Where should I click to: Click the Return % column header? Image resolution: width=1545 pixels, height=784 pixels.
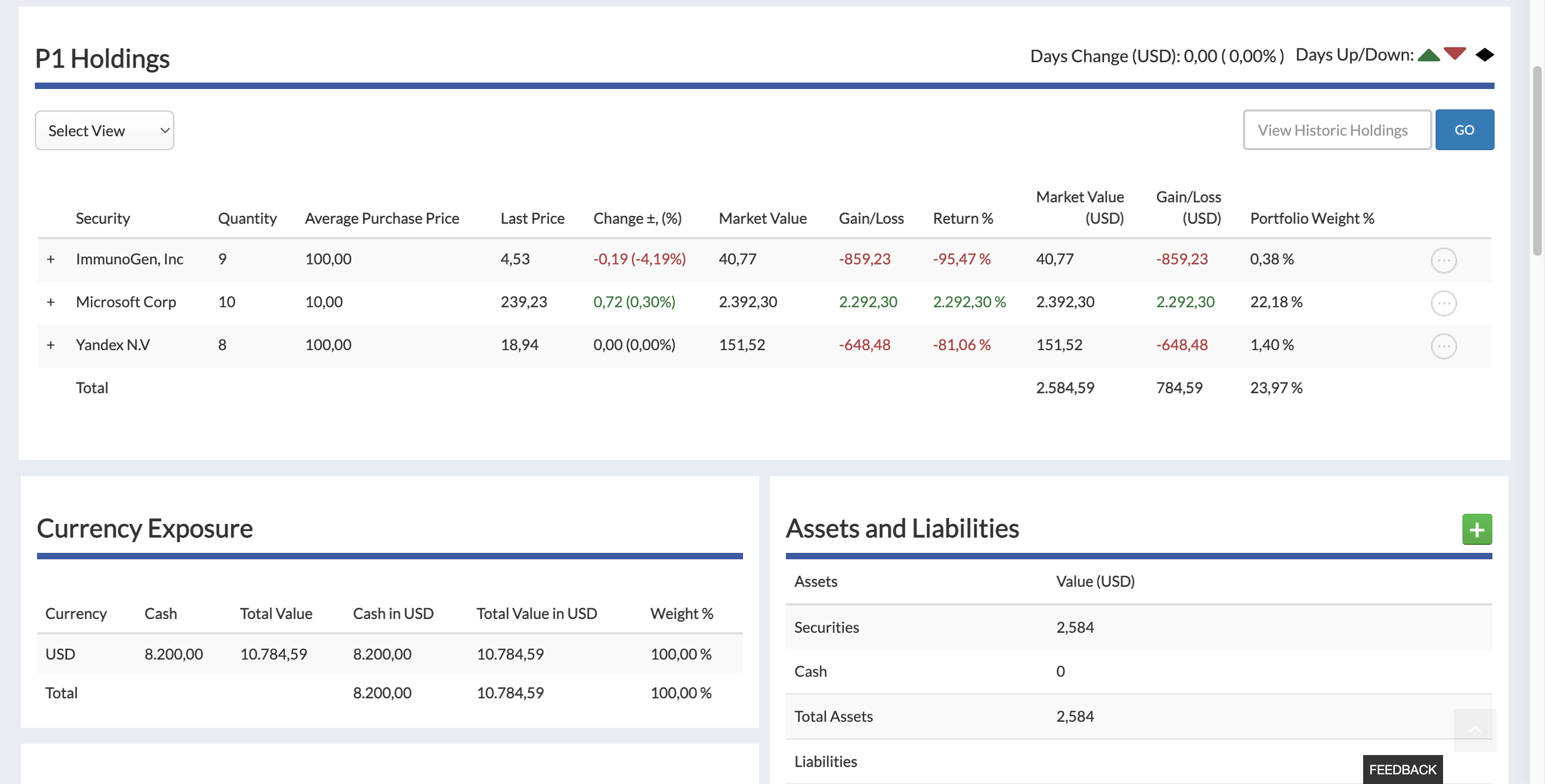click(x=962, y=218)
